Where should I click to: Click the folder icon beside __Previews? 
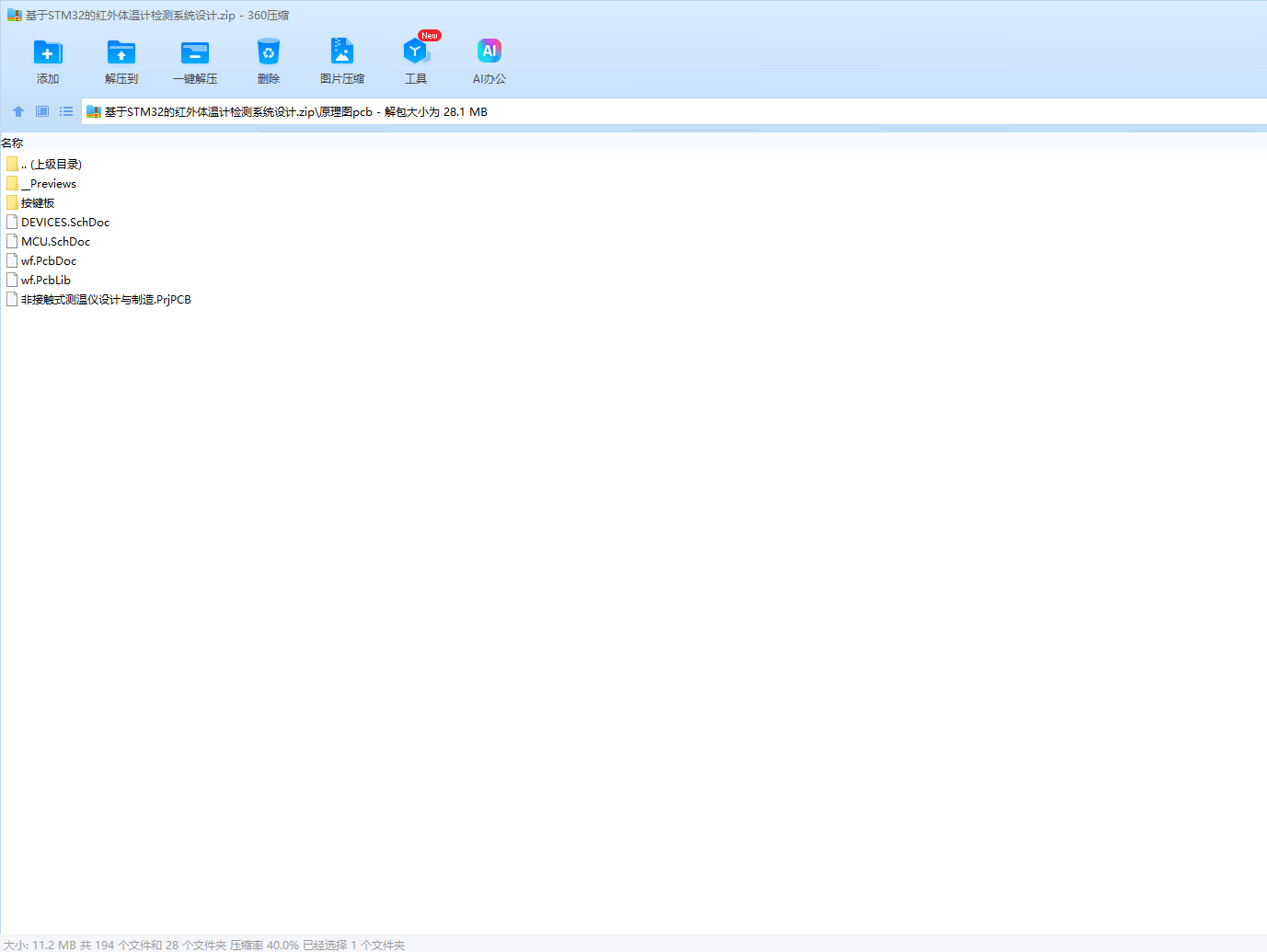[x=12, y=183]
